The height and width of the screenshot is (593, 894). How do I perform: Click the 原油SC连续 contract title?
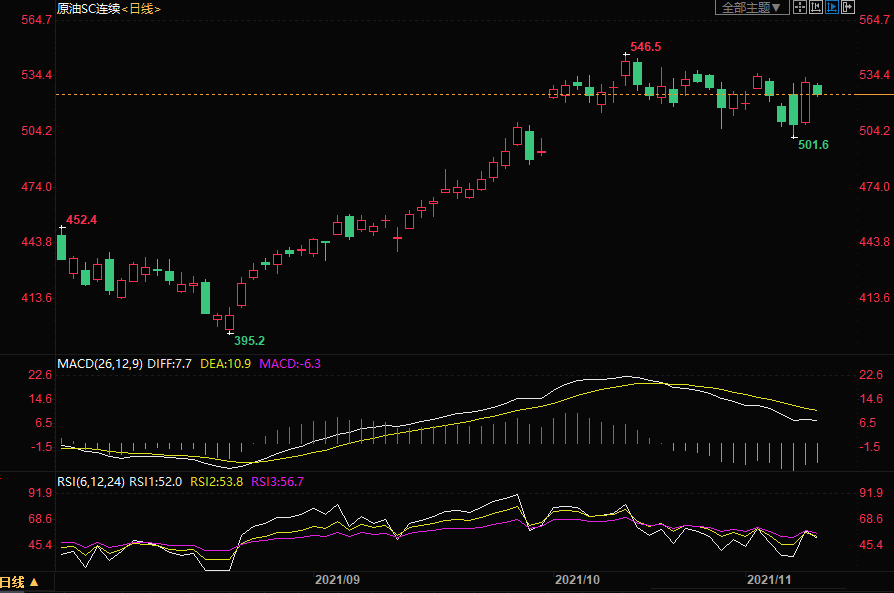tap(87, 8)
